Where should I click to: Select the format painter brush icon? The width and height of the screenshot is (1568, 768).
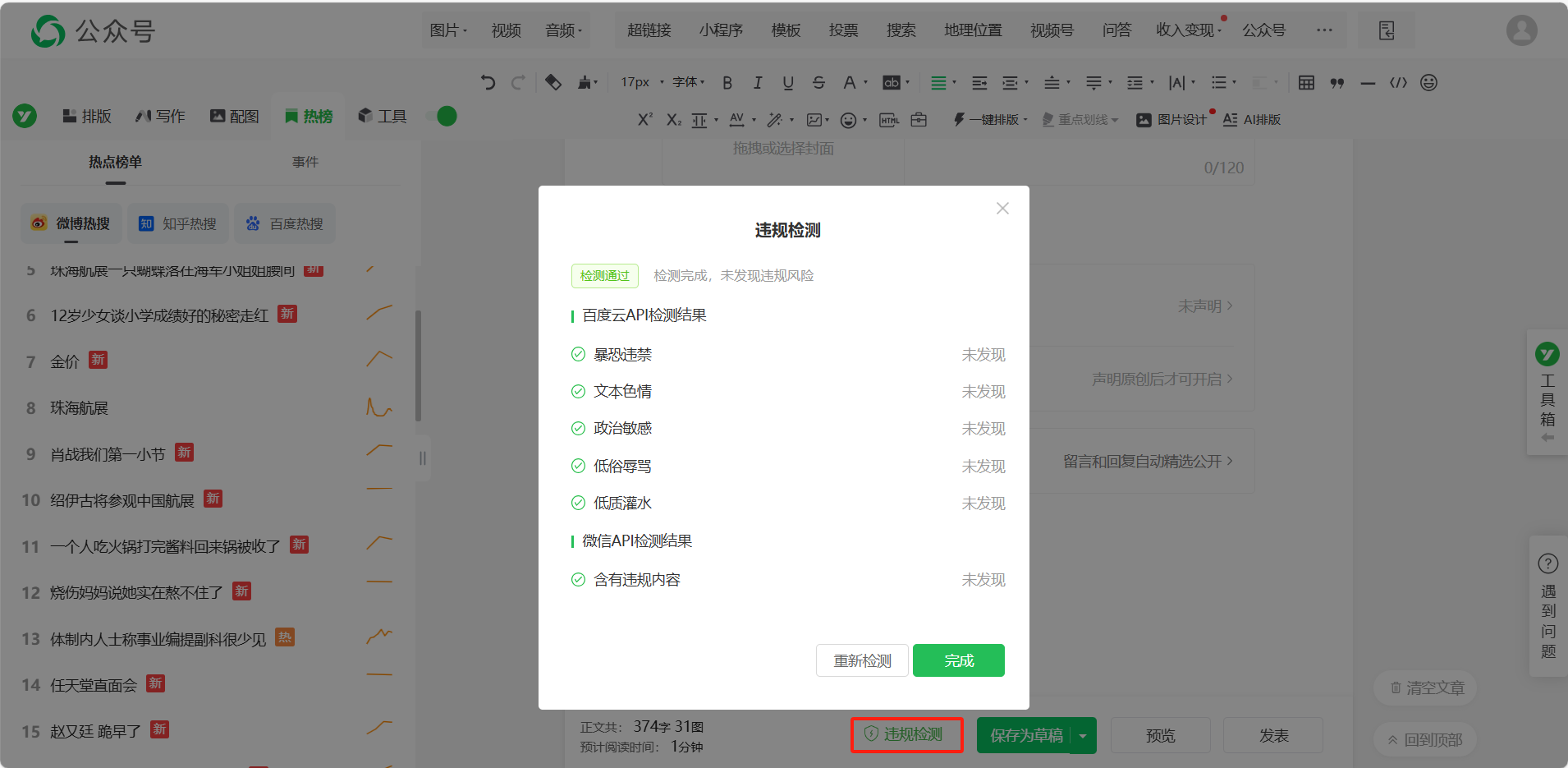pyautogui.click(x=585, y=82)
